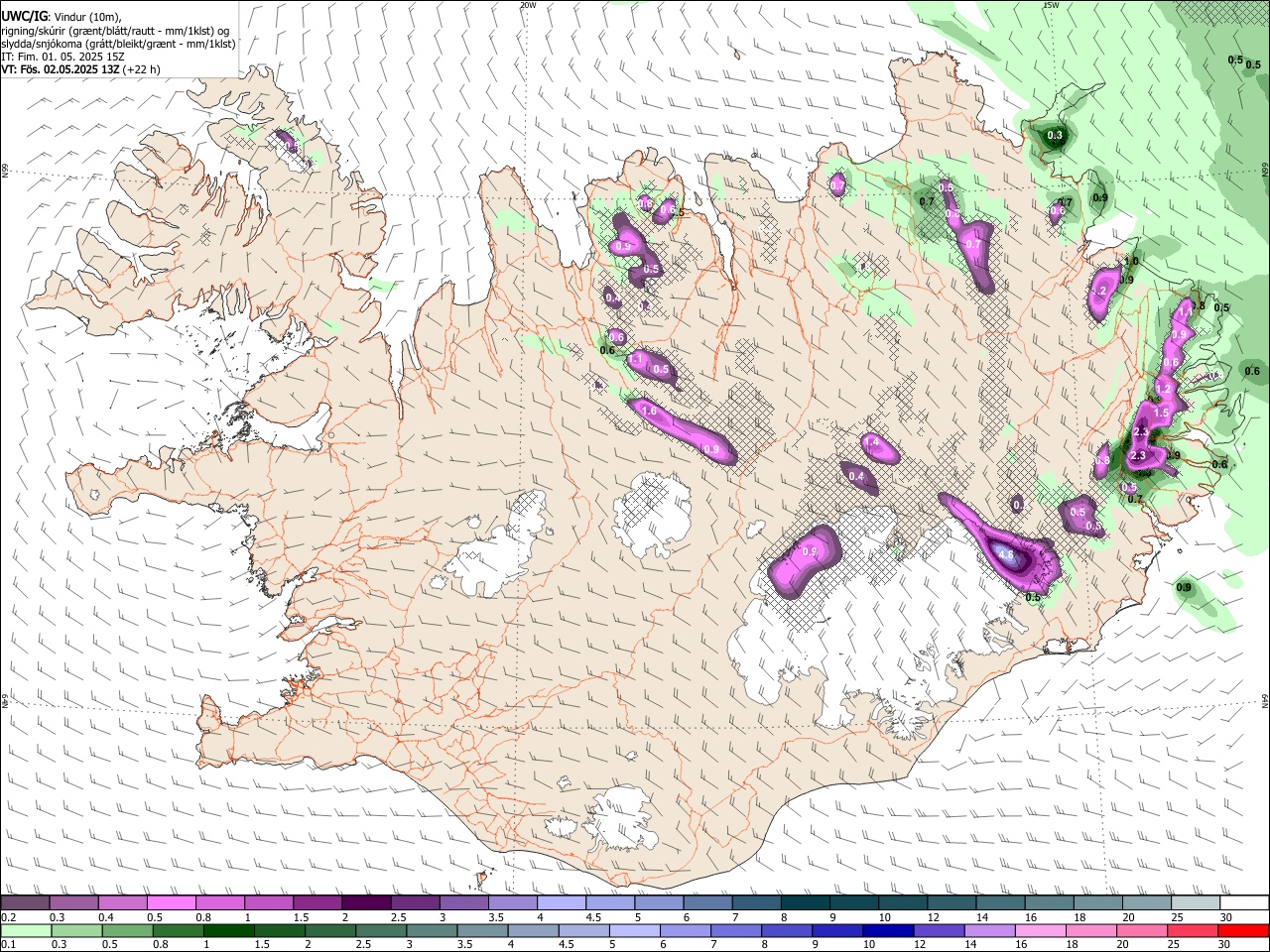Screen dimensions: 1270x952
Task: Click the 'VT: Fös. 02.05.2025 13Z (+22 h)' line
Action: click(80, 69)
